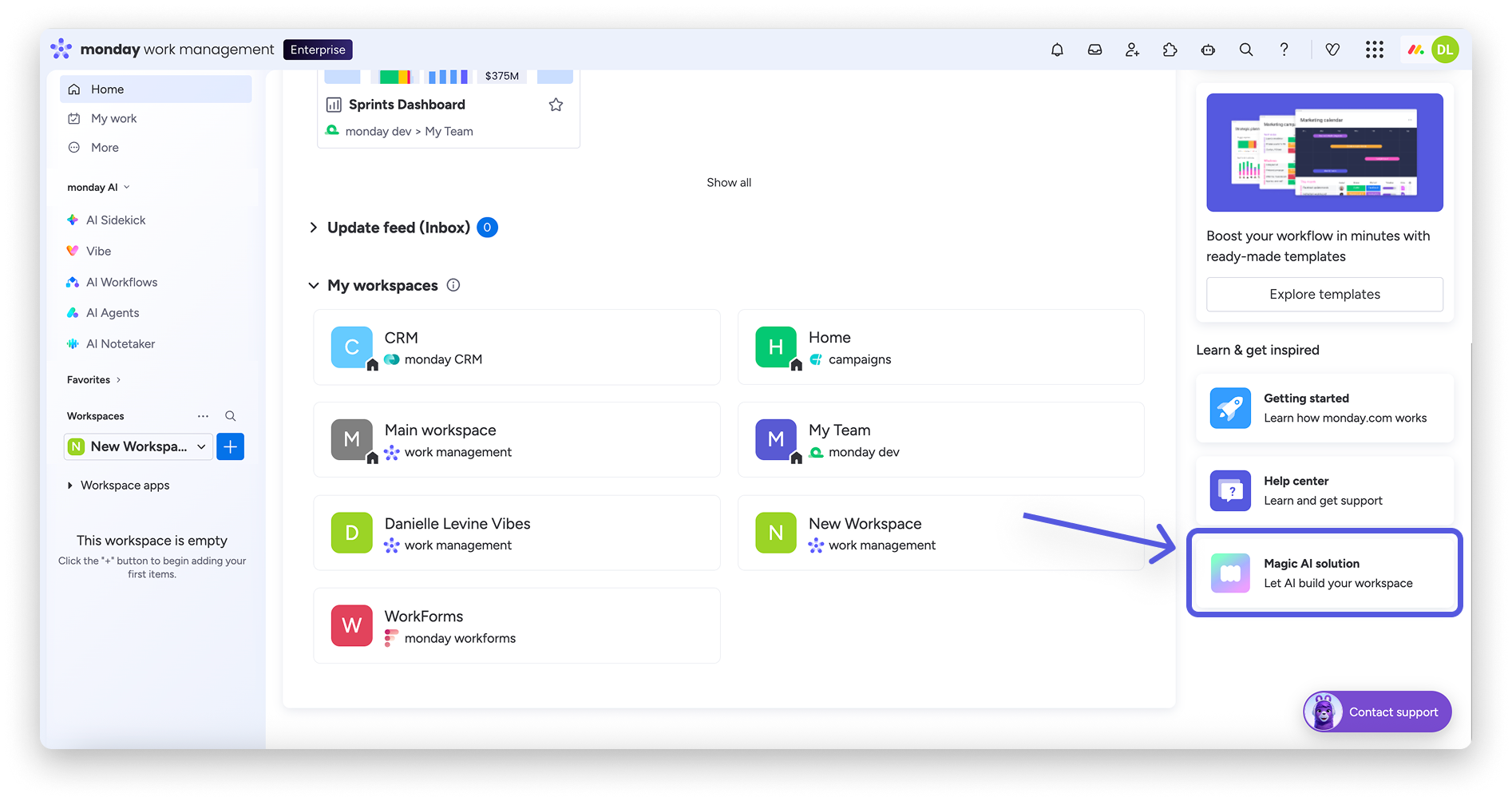The image size is (1512, 801).
Task: Expand the Update feed (Inbox) section
Action: [314, 228]
